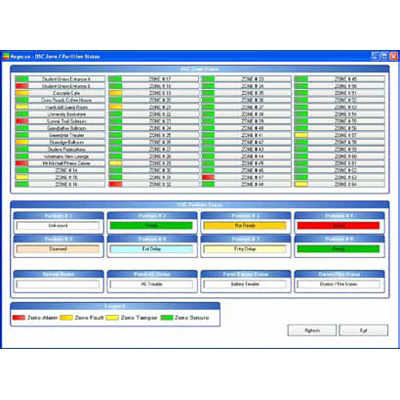This screenshot has width=400, height=400.
Task: Click the red alarm indicator for ZONE #47
Action: click(x=208, y=177)
